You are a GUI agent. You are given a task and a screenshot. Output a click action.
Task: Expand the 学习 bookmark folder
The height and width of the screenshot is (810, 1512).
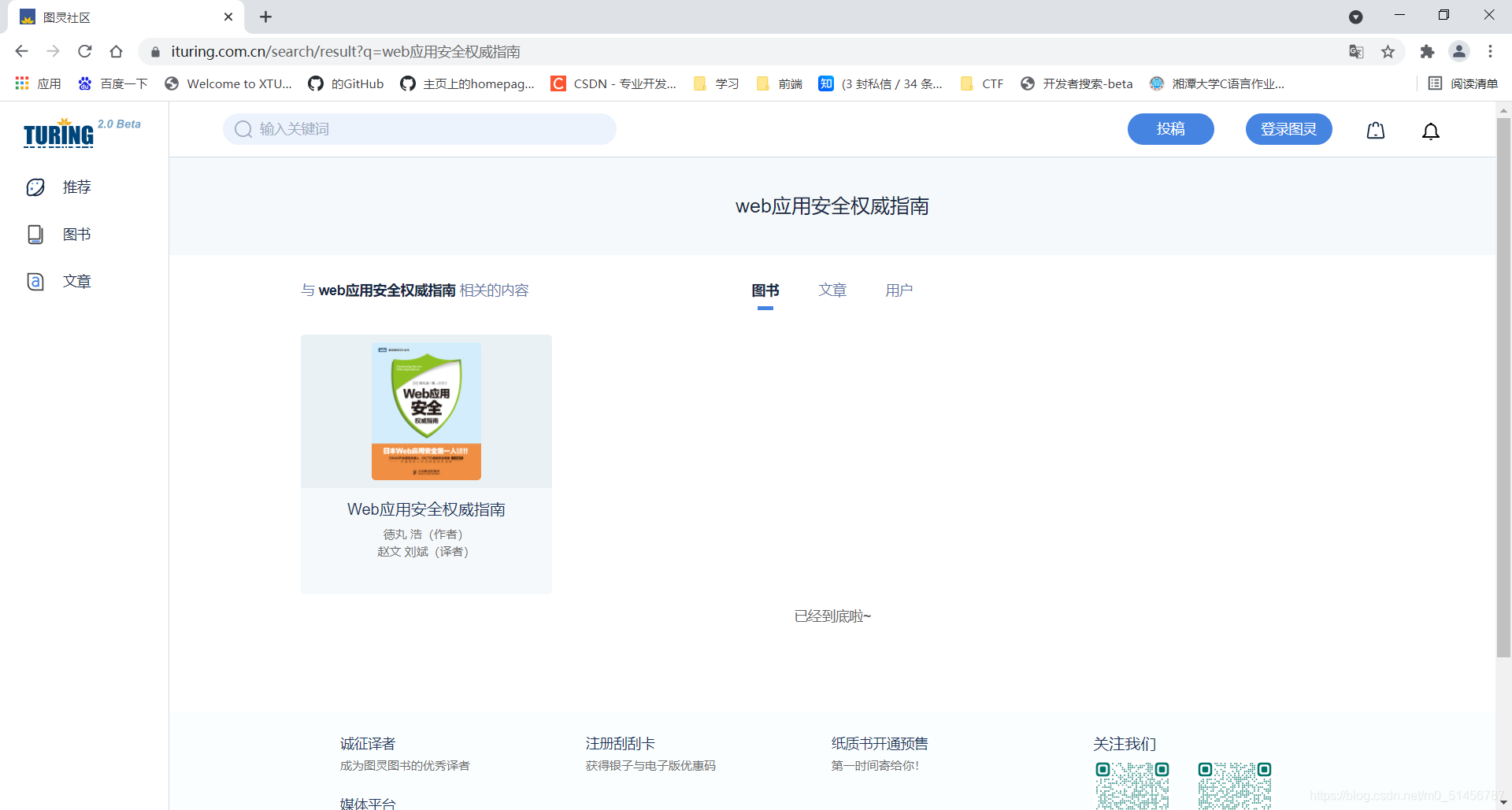tap(716, 83)
